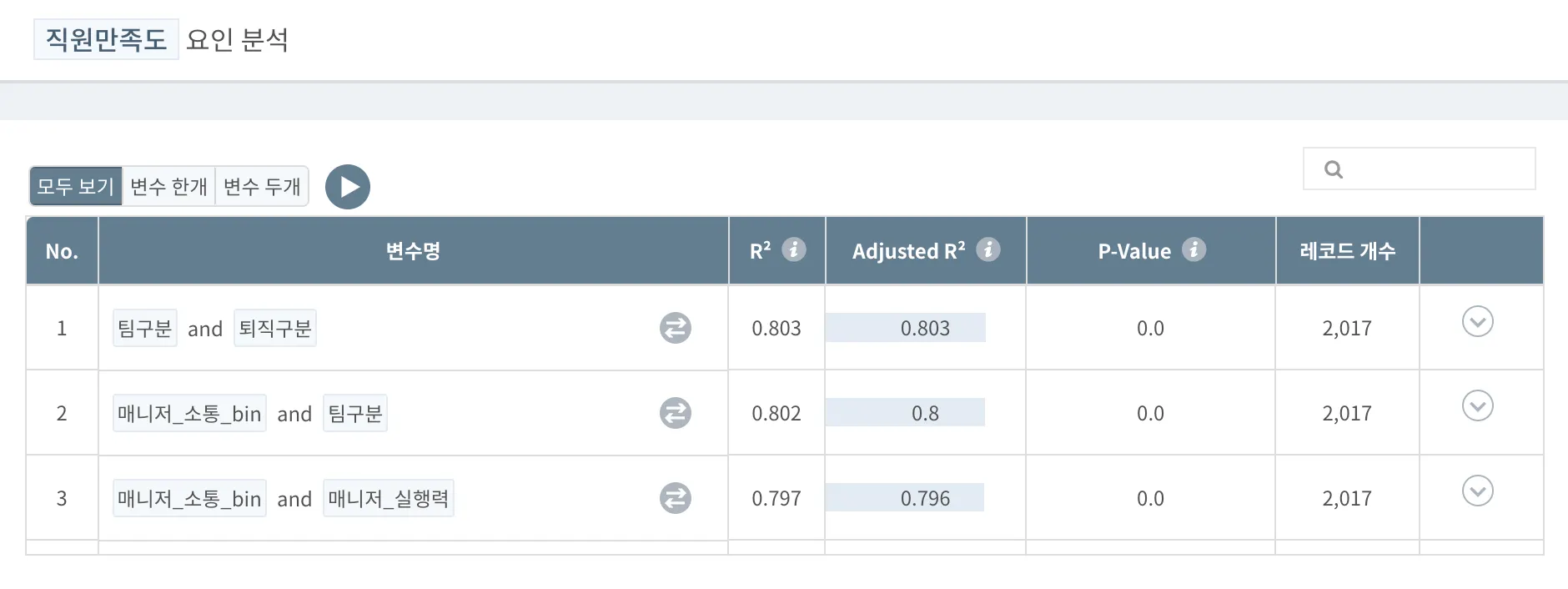This screenshot has height=589, width=1568.
Task: Expand row 3 details chevron
Action: [1477, 491]
